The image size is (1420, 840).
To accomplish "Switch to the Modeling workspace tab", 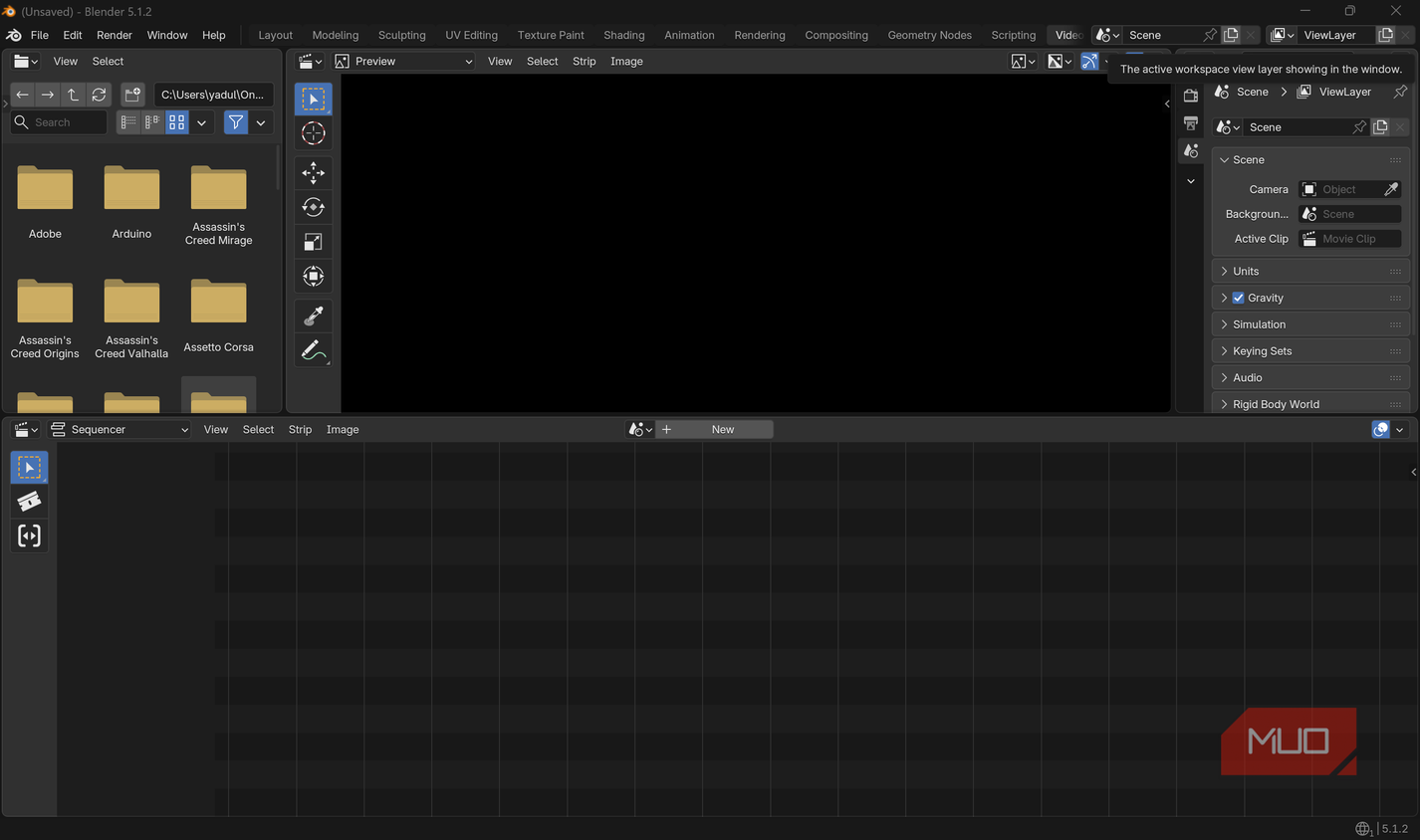I will tap(335, 35).
